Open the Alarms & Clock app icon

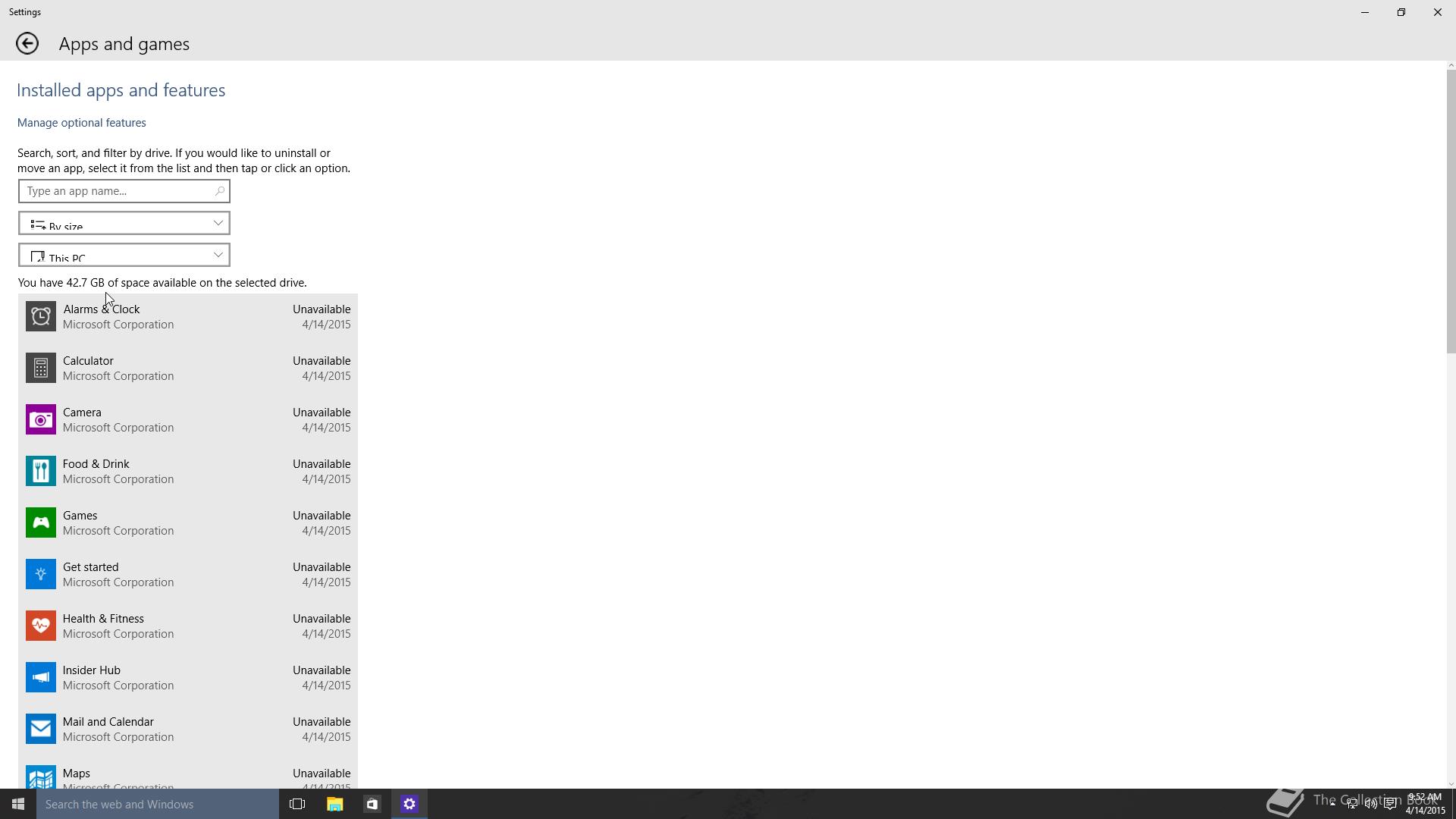41,316
